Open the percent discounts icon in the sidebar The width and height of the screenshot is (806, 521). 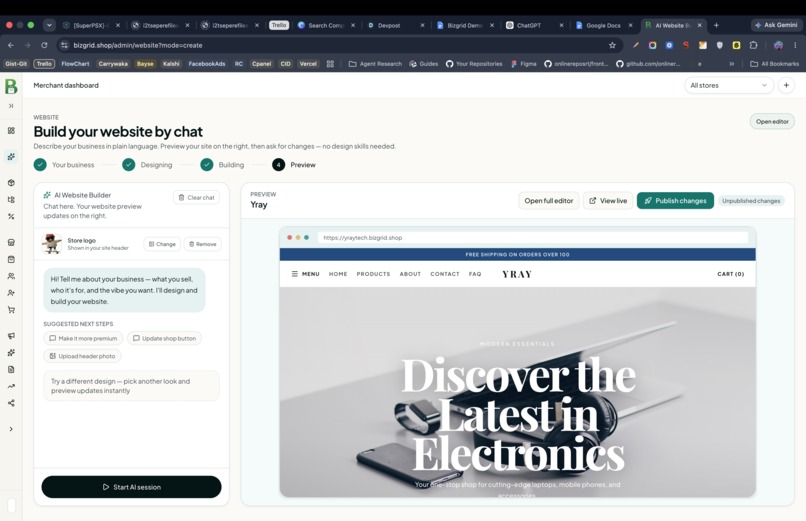pyautogui.click(x=11, y=216)
